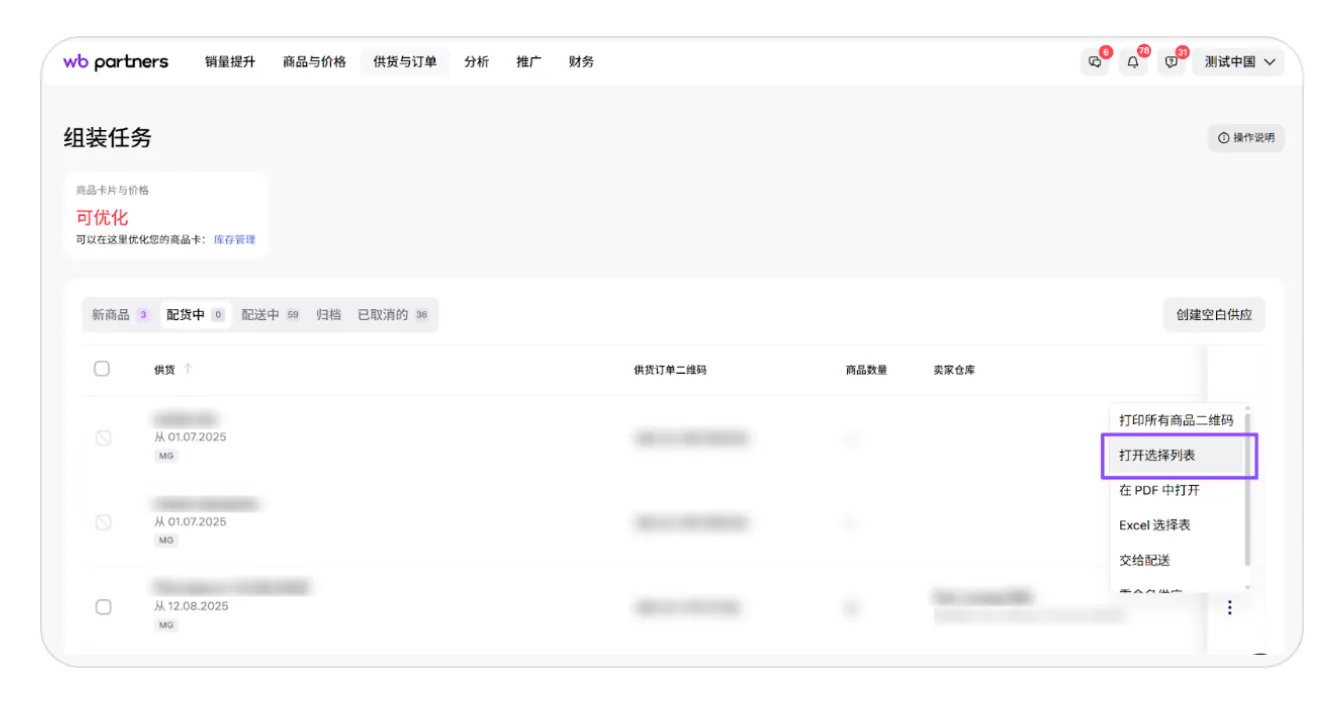
Task: Click the 创建空白供应 button
Action: coord(1214,315)
